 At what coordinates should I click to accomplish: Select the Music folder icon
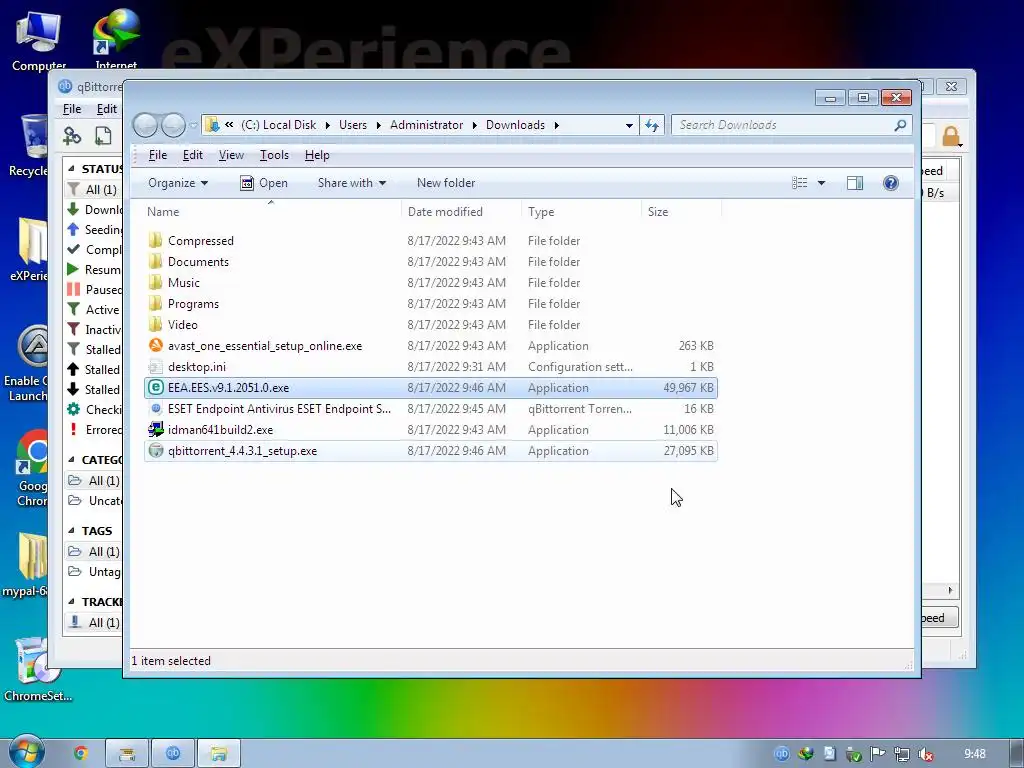pos(155,282)
